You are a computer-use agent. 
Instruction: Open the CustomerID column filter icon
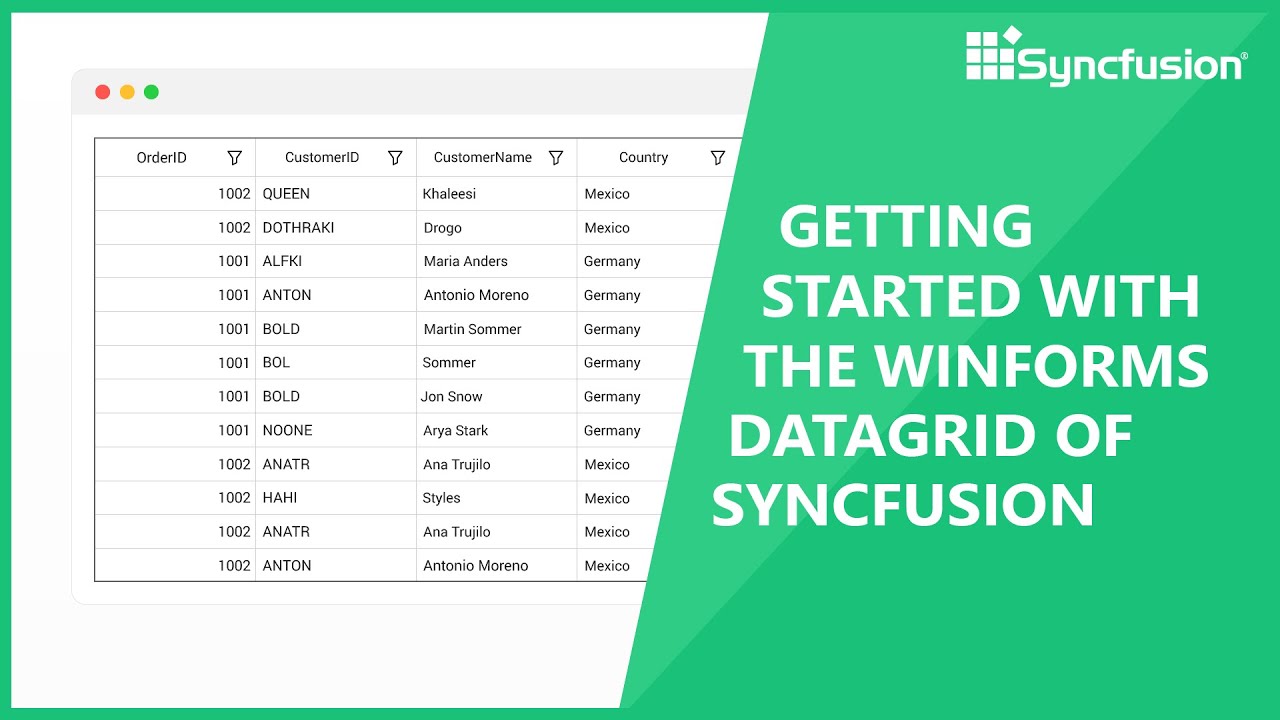click(395, 158)
